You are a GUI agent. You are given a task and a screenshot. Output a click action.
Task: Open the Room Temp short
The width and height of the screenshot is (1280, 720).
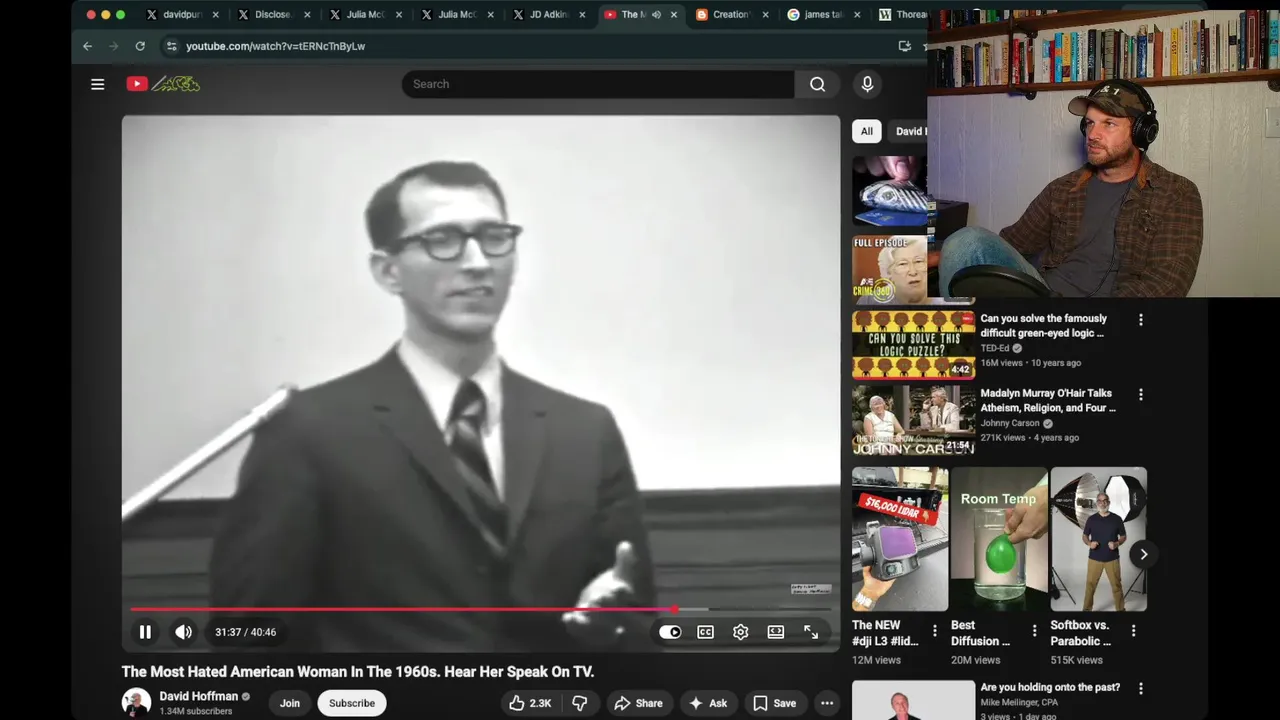tap(999, 539)
